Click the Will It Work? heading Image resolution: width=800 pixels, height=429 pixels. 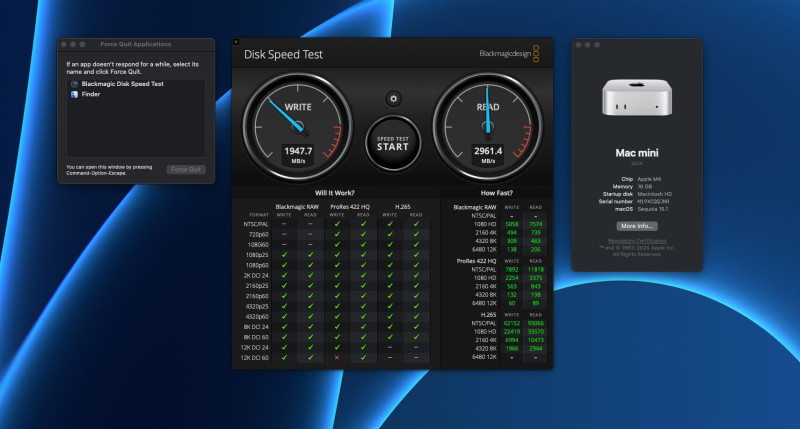[335, 193]
